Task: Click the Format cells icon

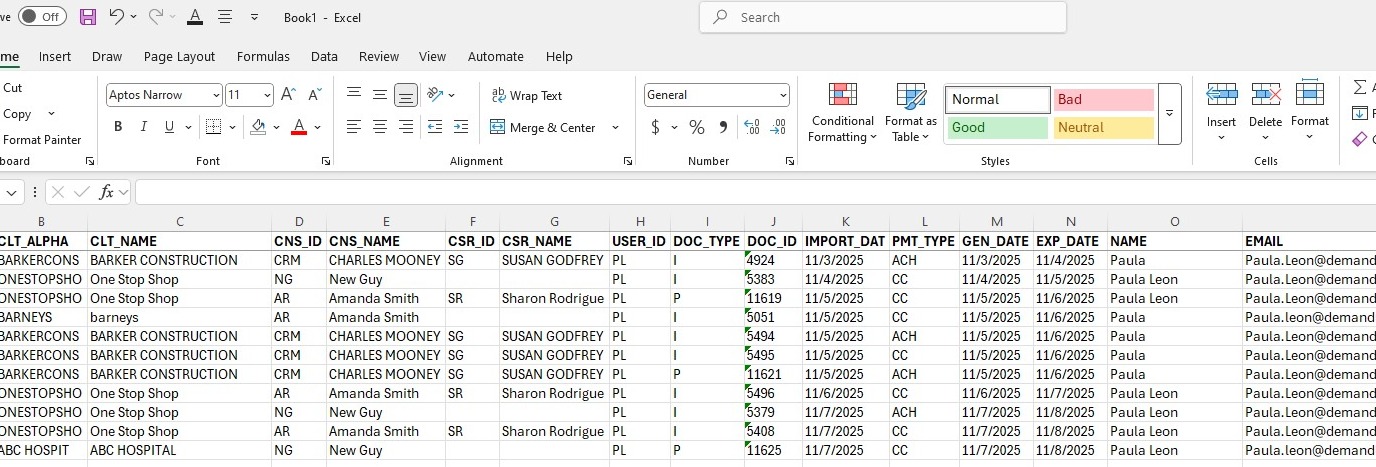Action: pyautogui.click(x=1309, y=94)
